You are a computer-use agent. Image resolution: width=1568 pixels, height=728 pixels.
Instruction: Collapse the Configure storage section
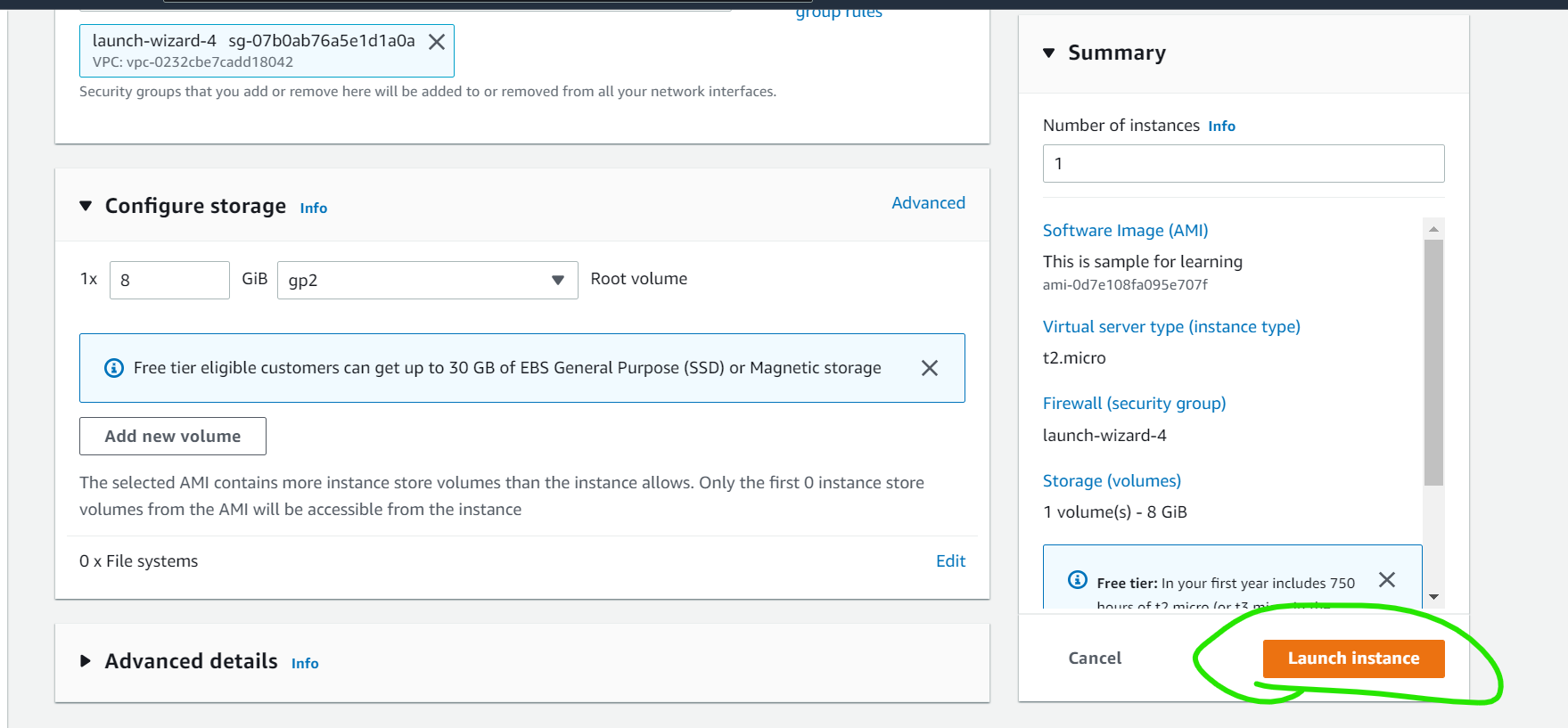point(86,206)
